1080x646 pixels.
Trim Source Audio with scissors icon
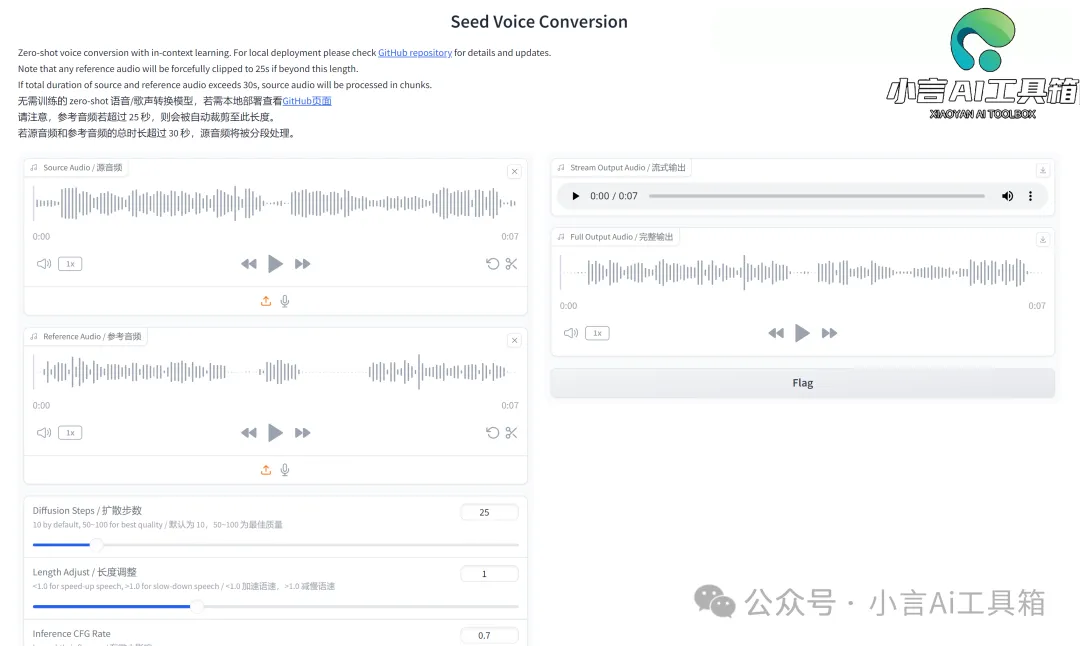point(511,264)
